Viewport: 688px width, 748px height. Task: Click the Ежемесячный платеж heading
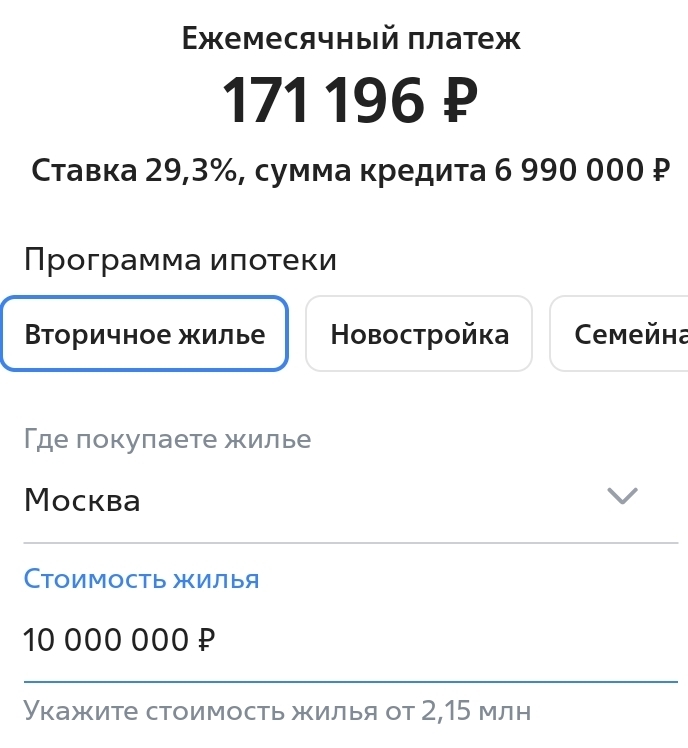tap(351, 39)
